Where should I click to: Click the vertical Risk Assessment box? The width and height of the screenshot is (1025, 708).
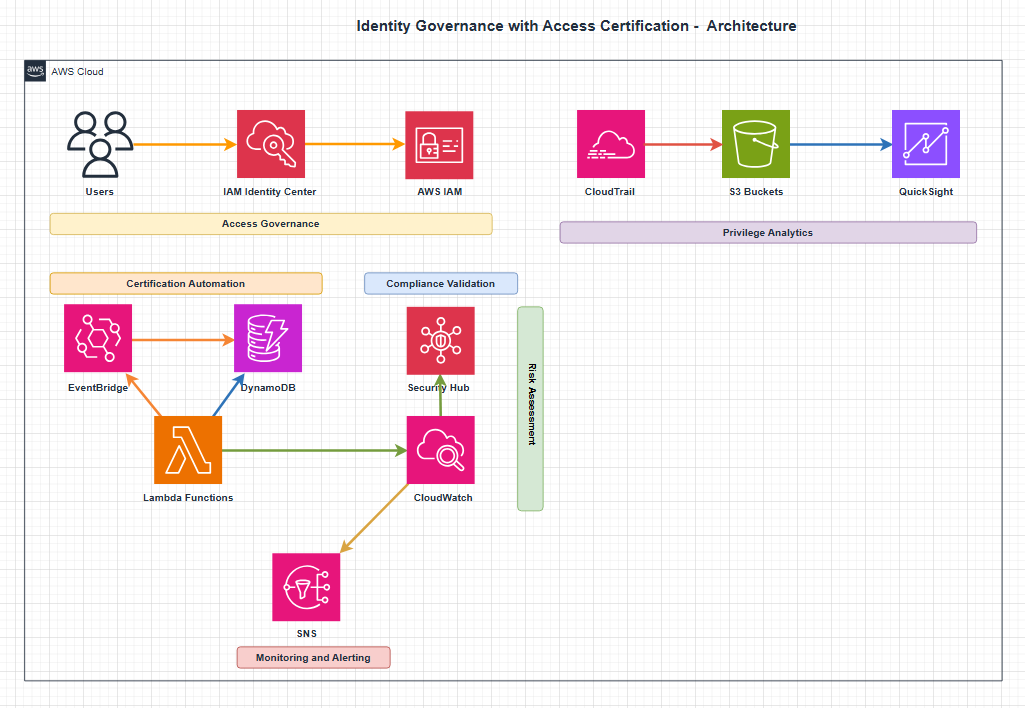click(x=530, y=409)
